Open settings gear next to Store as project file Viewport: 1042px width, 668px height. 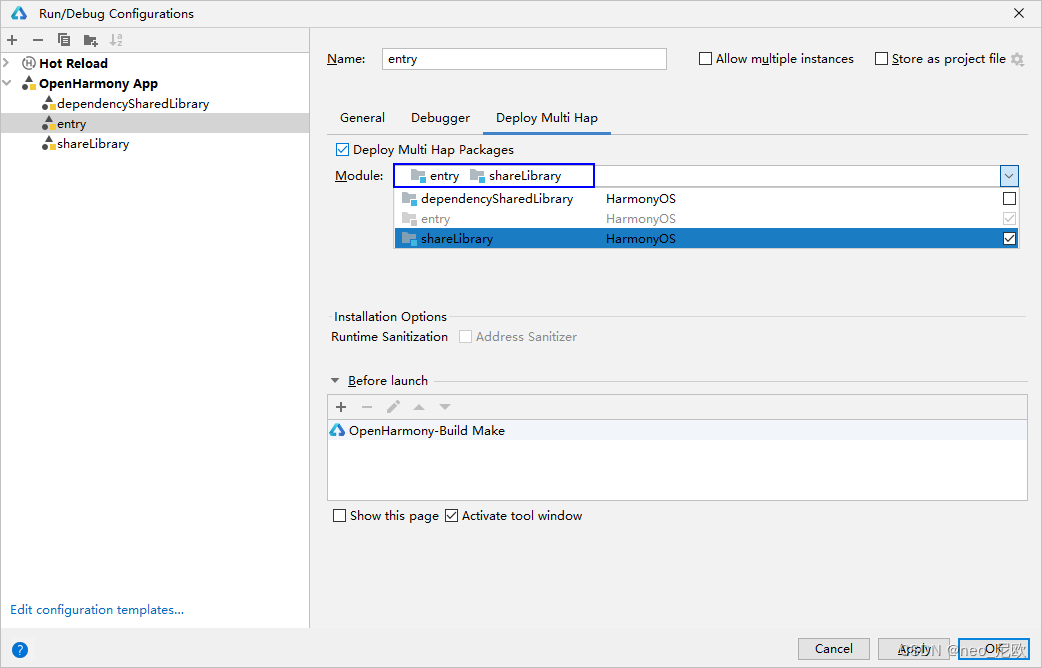click(1017, 59)
